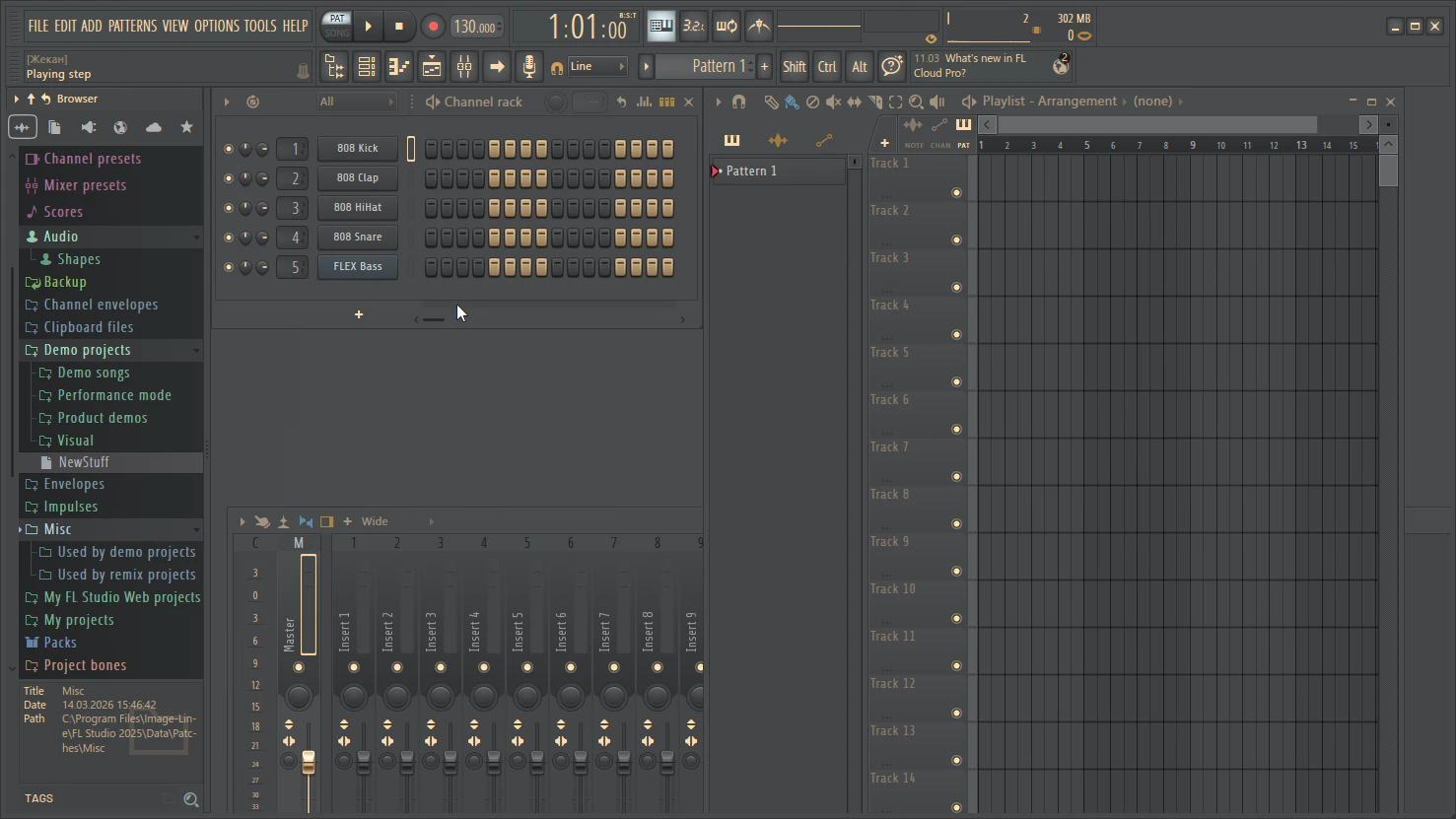
Task: Open the PATTERNS menu
Action: pyautogui.click(x=132, y=26)
